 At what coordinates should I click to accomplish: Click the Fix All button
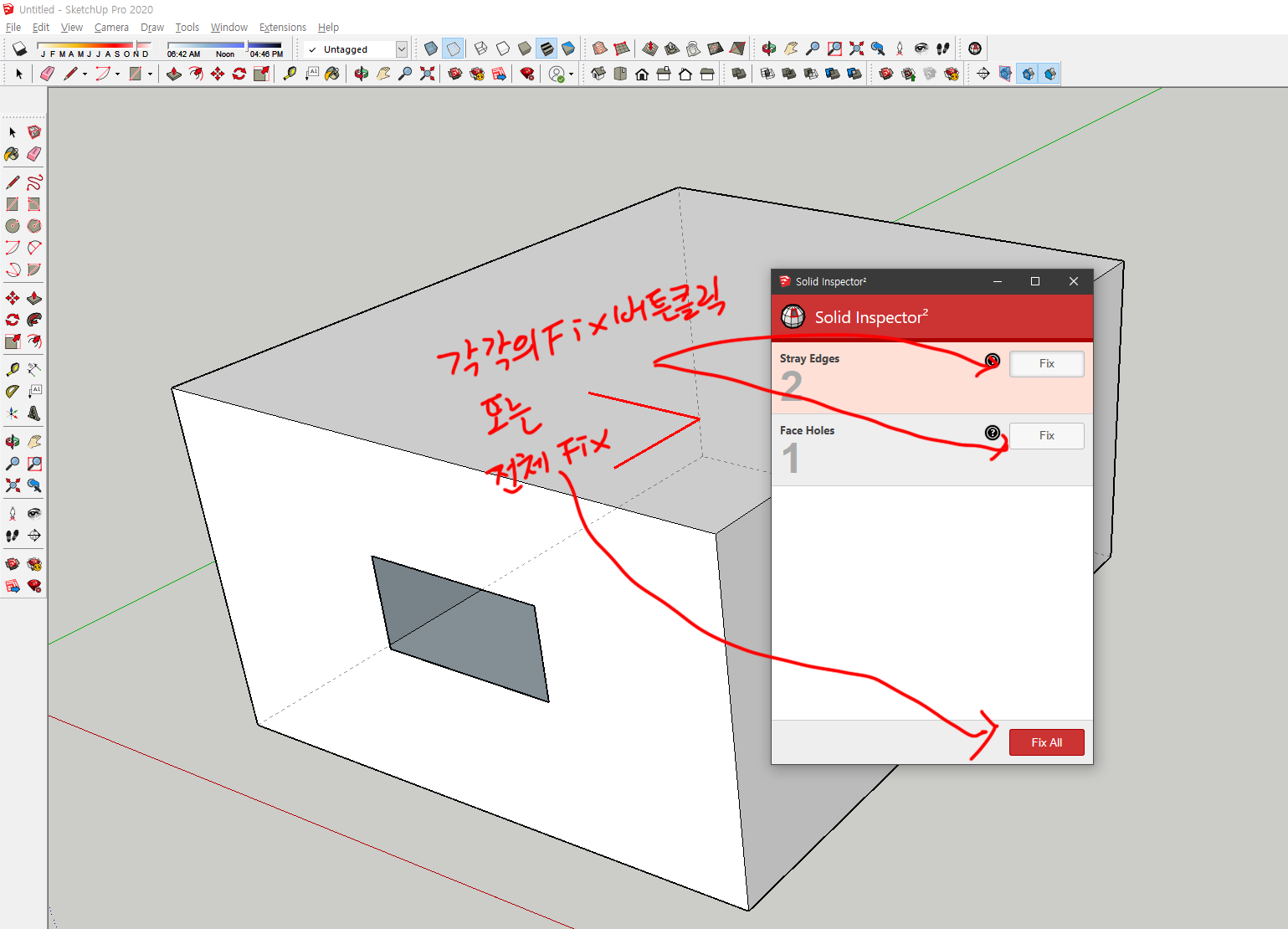pos(1047,742)
